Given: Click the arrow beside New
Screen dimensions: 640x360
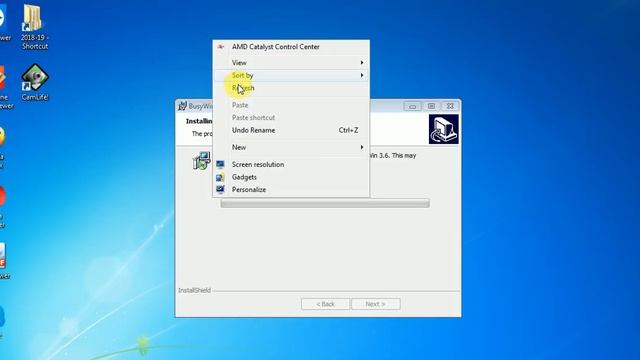Looking at the screenshot, I should (x=362, y=147).
